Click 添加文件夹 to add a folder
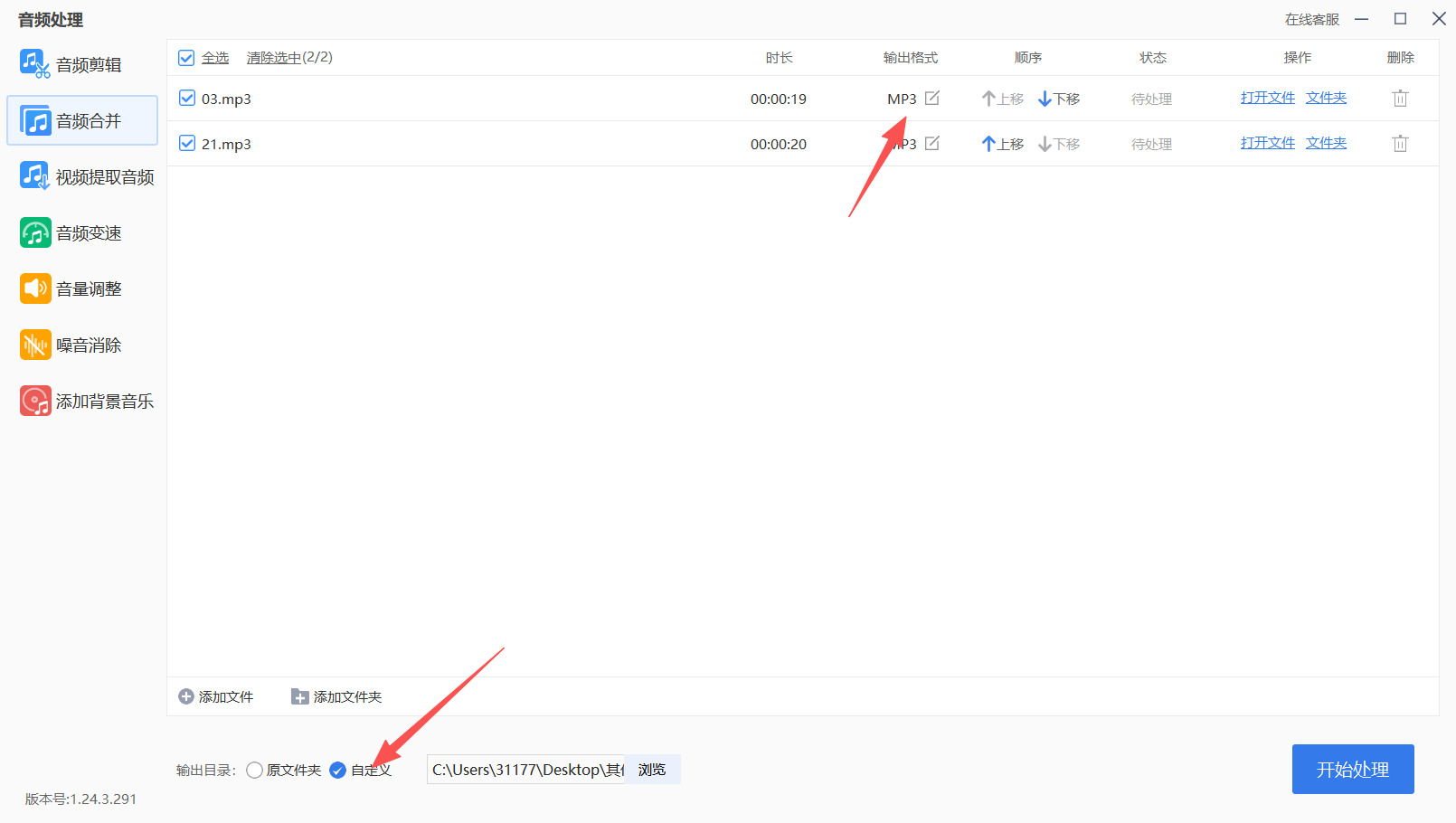This screenshot has height=823, width=1456. [x=336, y=696]
